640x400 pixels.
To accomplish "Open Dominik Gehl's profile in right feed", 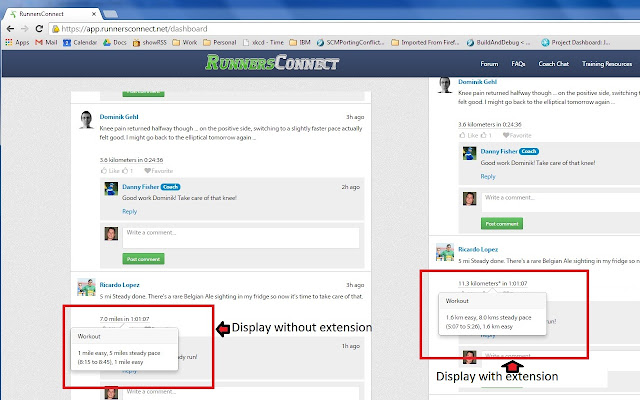I will tap(477, 82).
